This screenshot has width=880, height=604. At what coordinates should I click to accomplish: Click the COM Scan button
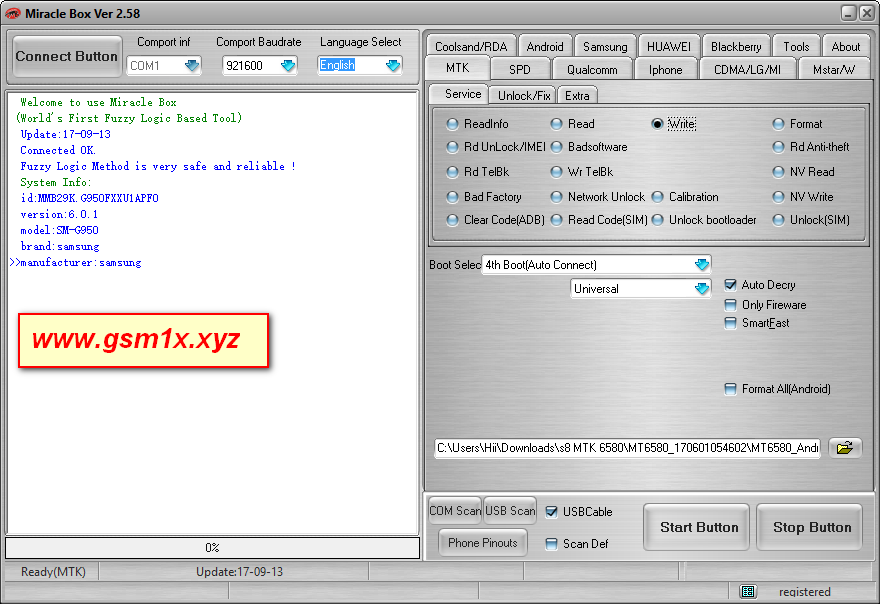click(455, 511)
